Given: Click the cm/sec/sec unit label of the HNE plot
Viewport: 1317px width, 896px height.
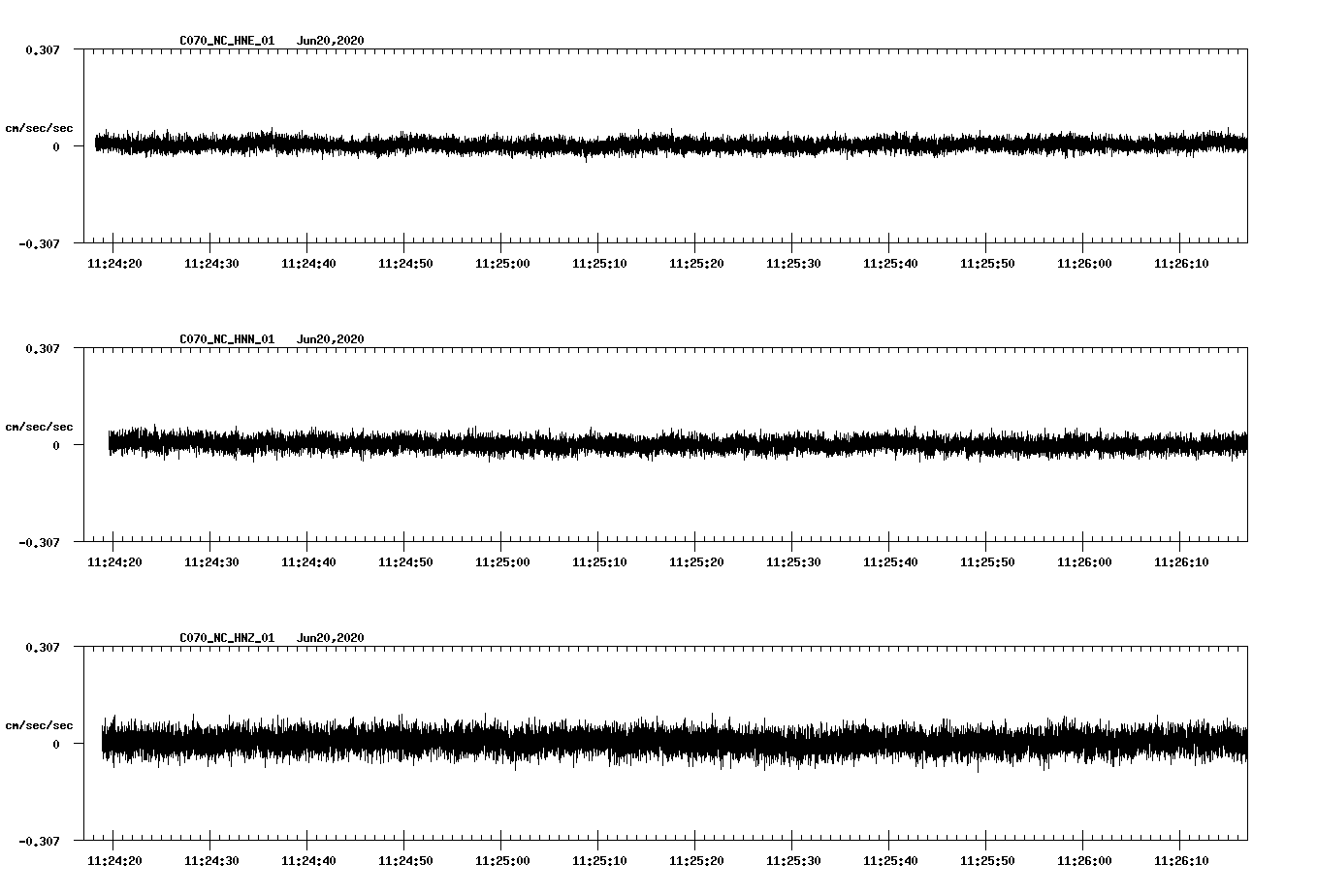Looking at the screenshot, I should tap(40, 128).
